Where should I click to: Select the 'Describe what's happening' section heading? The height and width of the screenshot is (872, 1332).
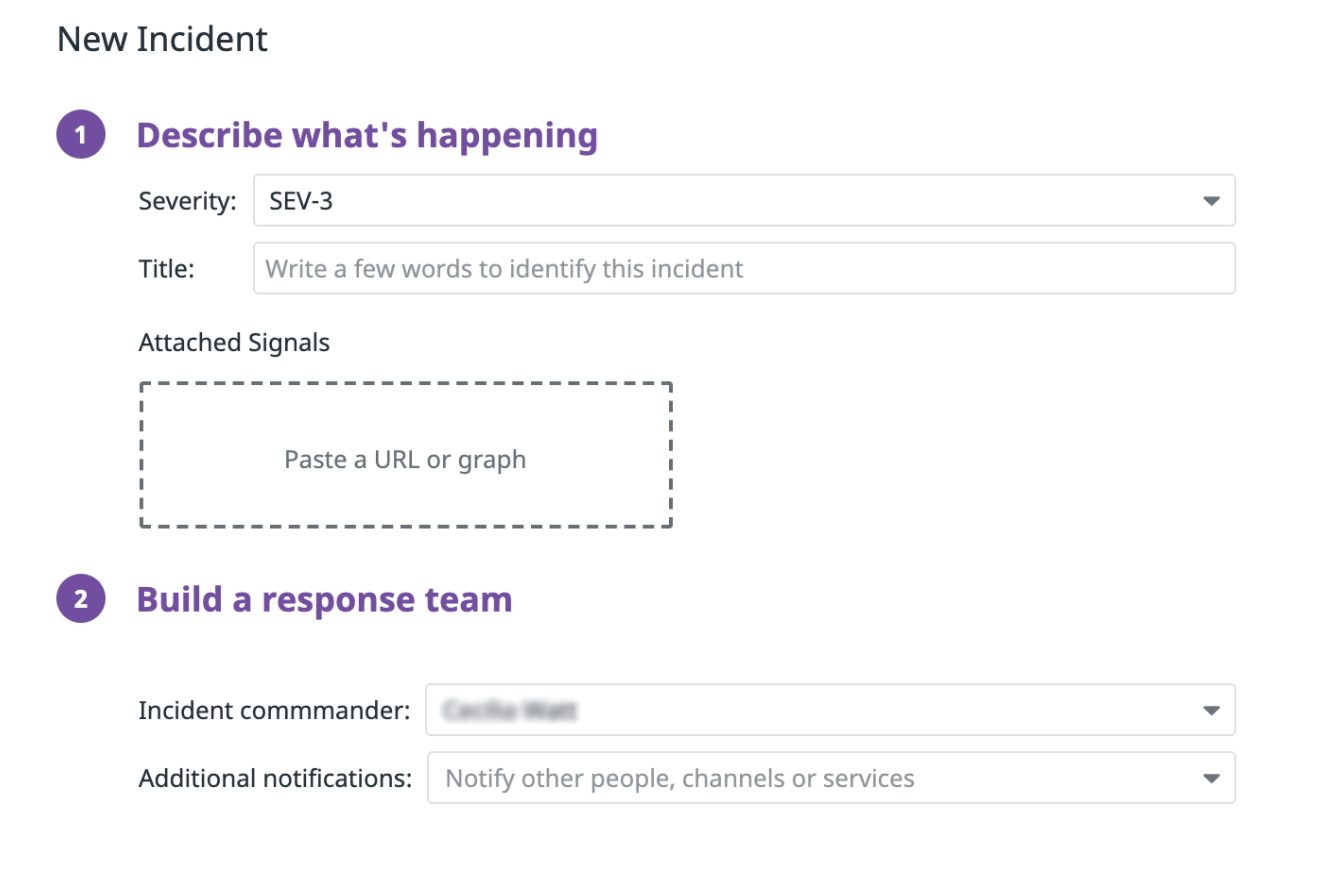367,135
